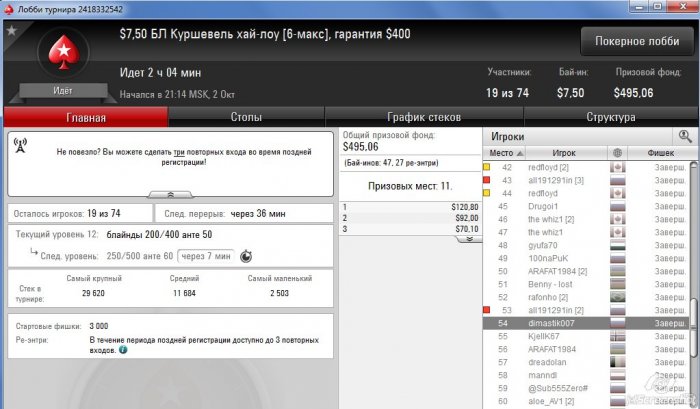Switch to the График стеков tab

point(424,117)
